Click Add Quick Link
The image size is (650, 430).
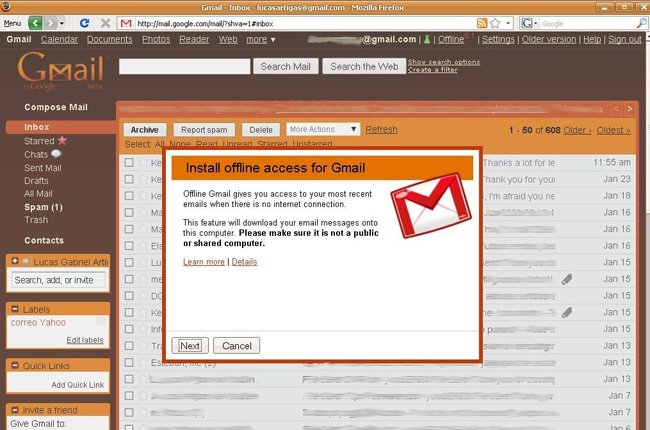78,385
